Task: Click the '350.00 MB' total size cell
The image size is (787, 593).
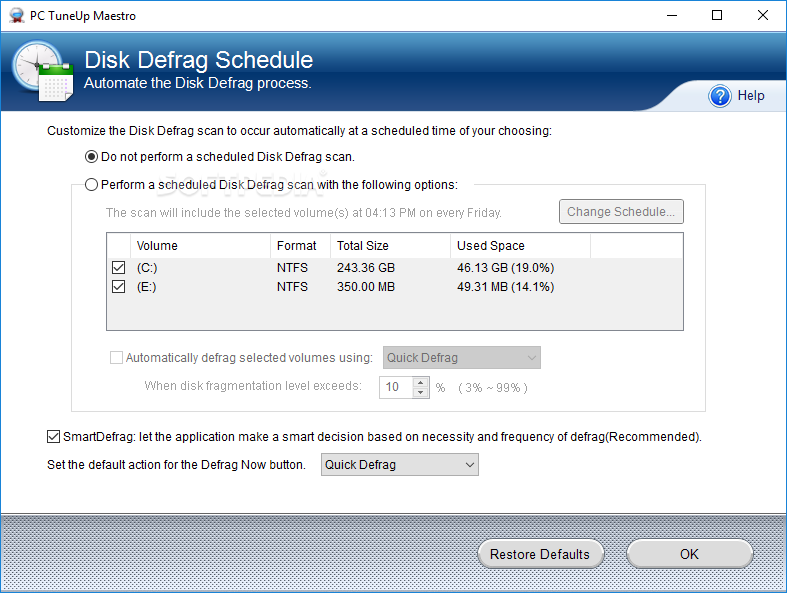Action: click(365, 287)
